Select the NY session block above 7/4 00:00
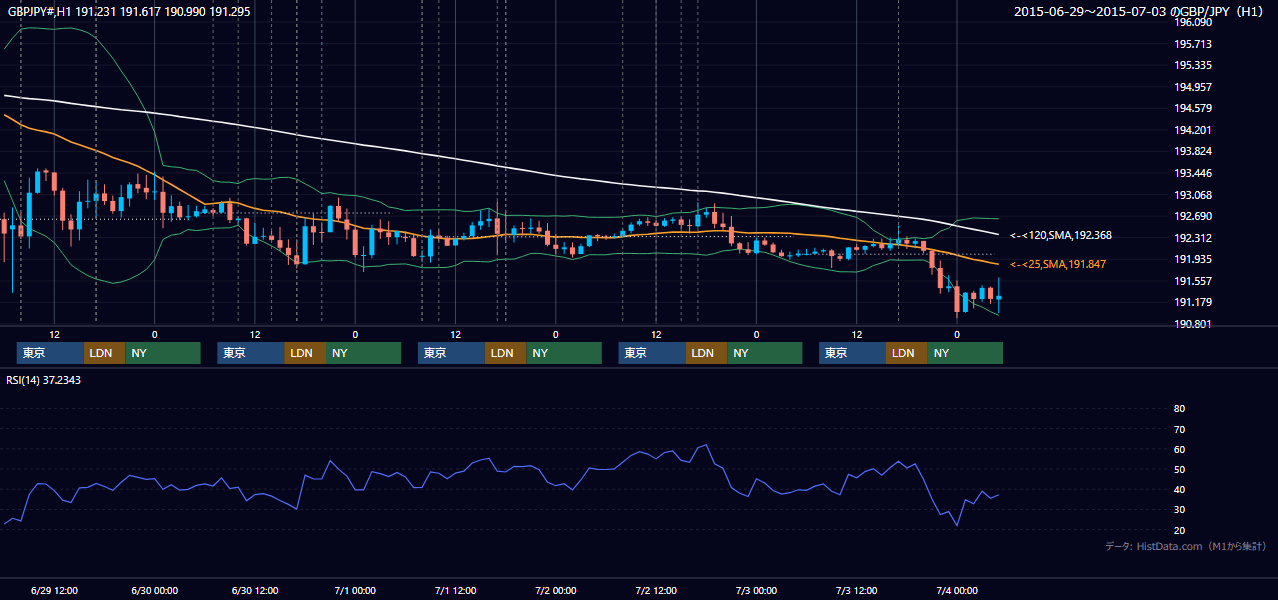This screenshot has height=600, width=1278. [x=965, y=353]
